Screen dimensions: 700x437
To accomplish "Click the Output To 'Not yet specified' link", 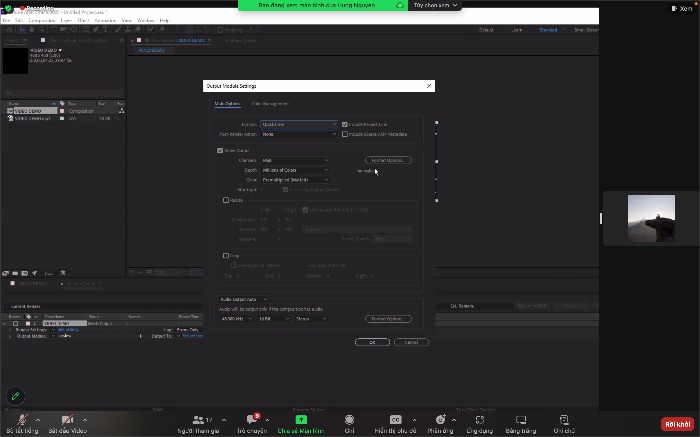I will [193, 336].
